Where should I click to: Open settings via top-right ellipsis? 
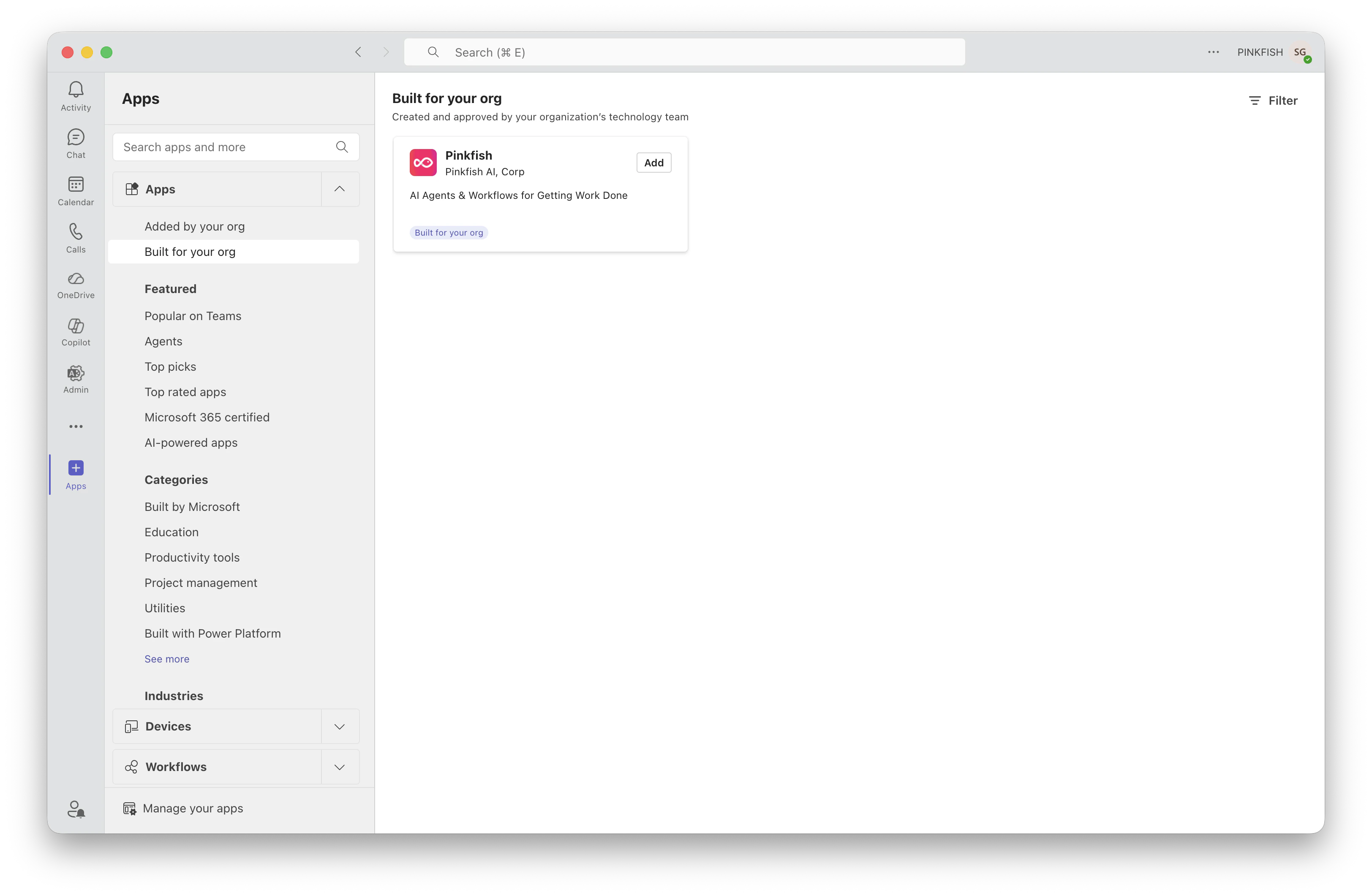click(1214, 52)
